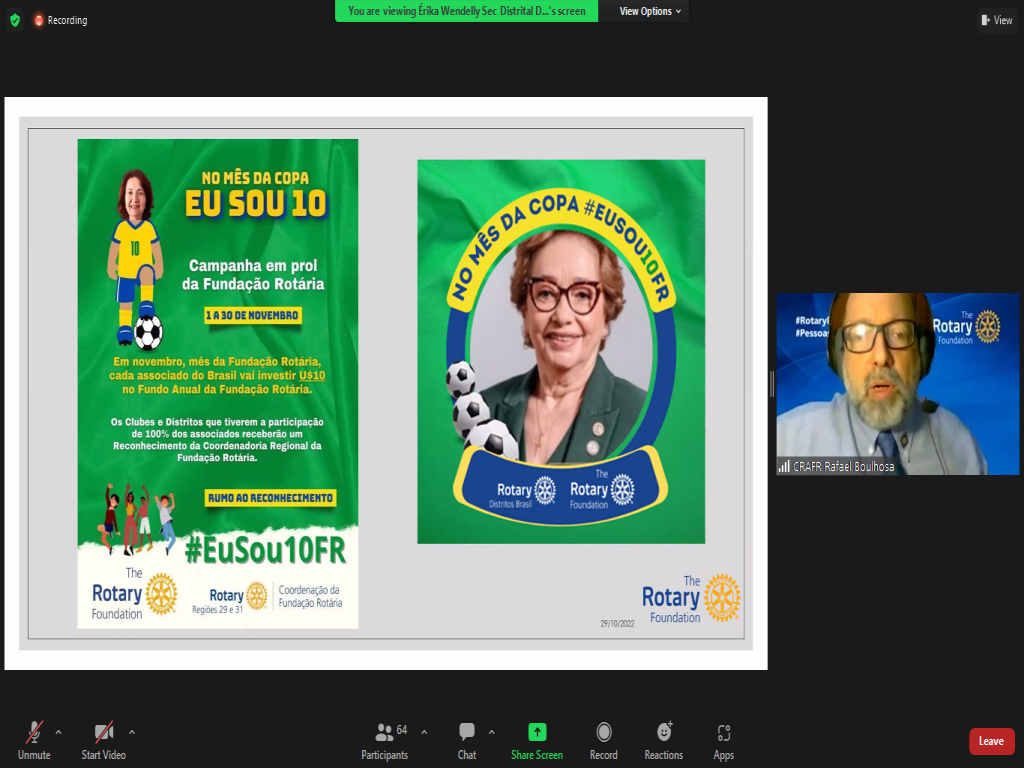
Task: Click the red Leave button
Action: [x=991, y=741]
